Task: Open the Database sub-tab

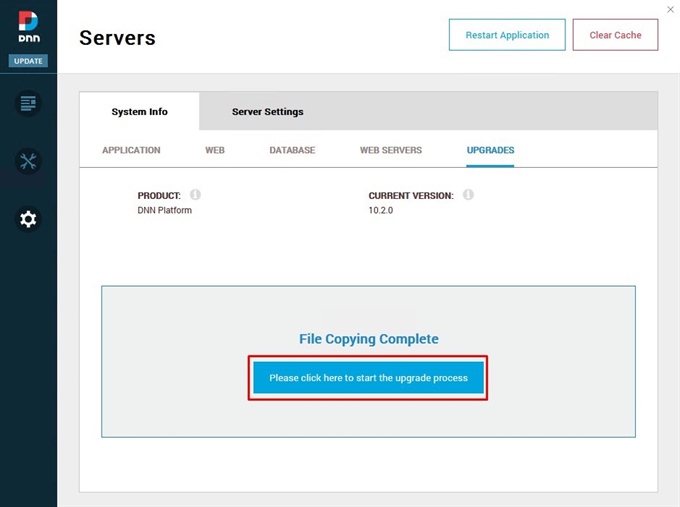Action: (292, 150)
